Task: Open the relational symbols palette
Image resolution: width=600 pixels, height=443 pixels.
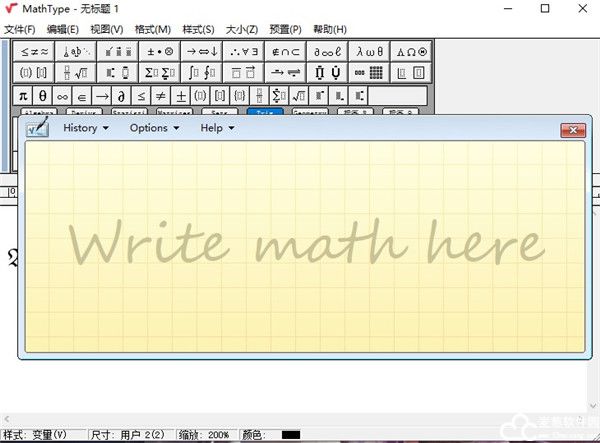Action: (34, 51)
